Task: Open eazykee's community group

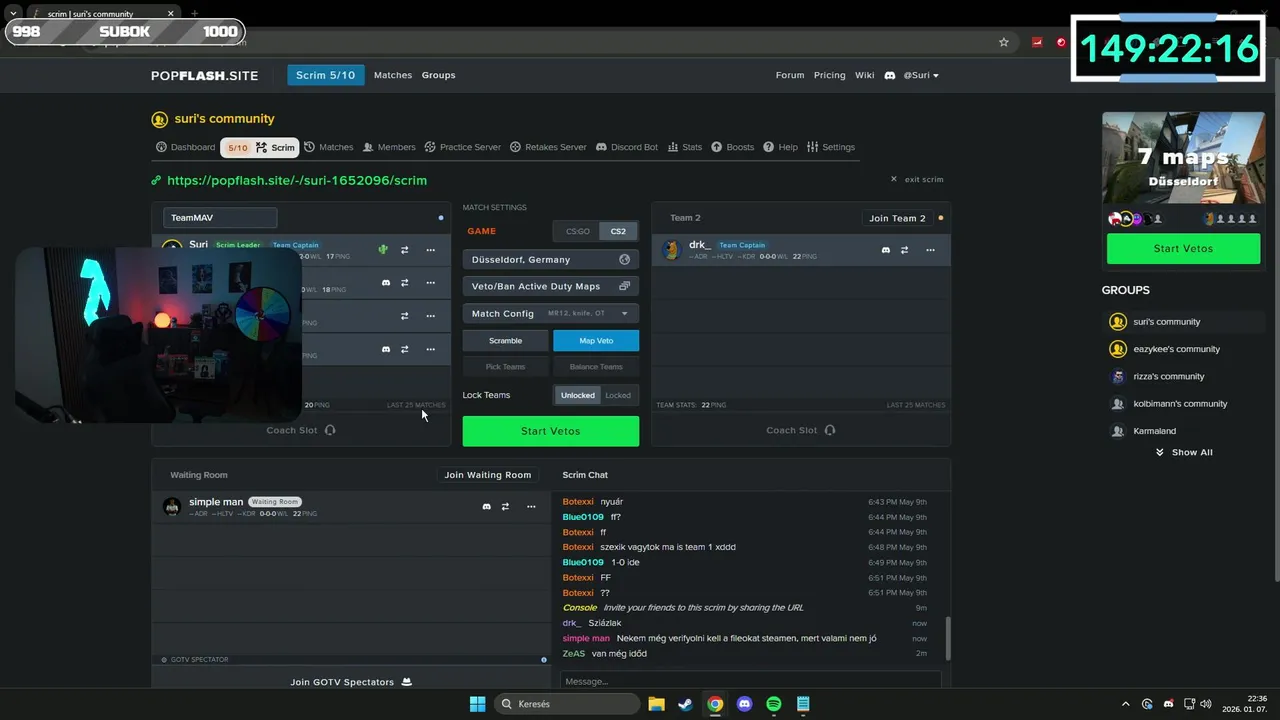Action: 1176,349
